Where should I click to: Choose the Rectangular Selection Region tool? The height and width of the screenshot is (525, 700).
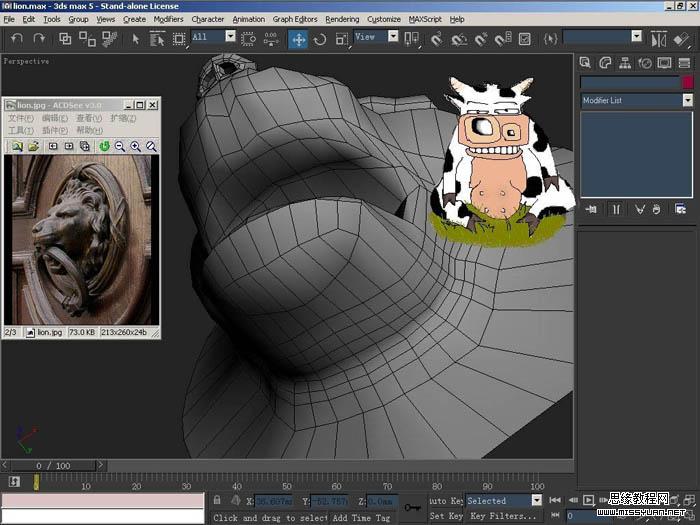(x=179, y=39)
